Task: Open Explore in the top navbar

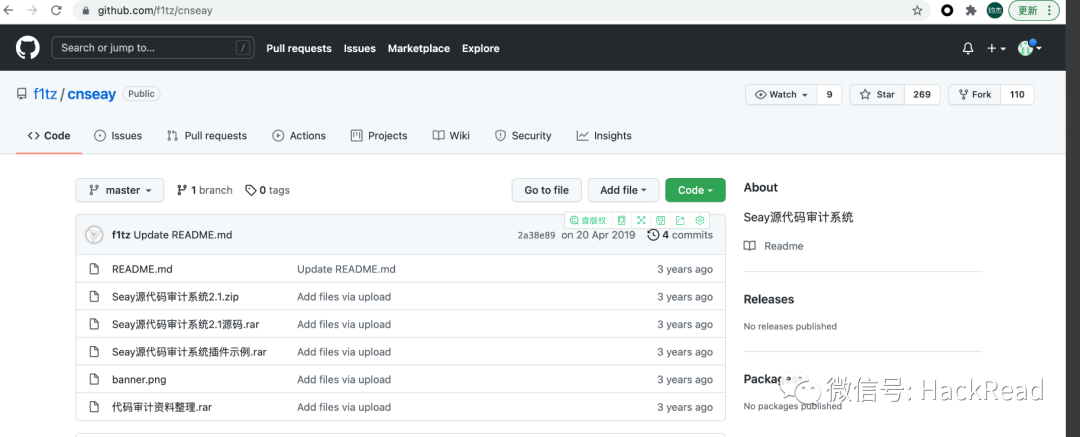Action: 481,48
